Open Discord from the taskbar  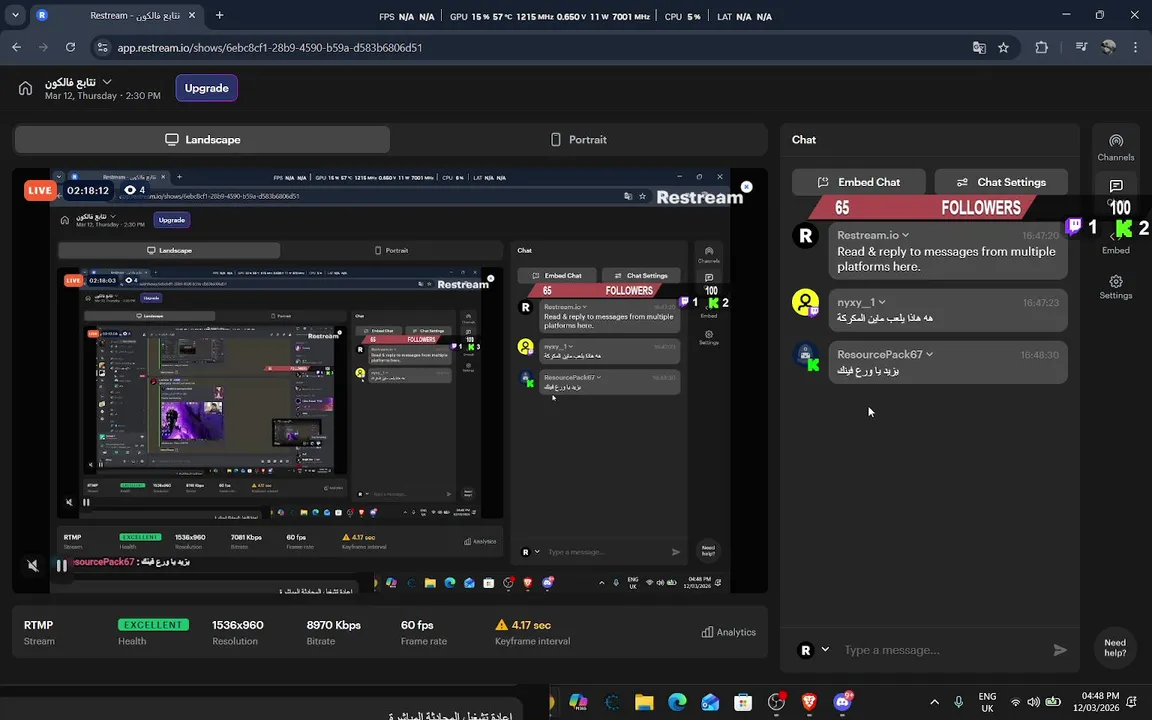tap(842, 702)
